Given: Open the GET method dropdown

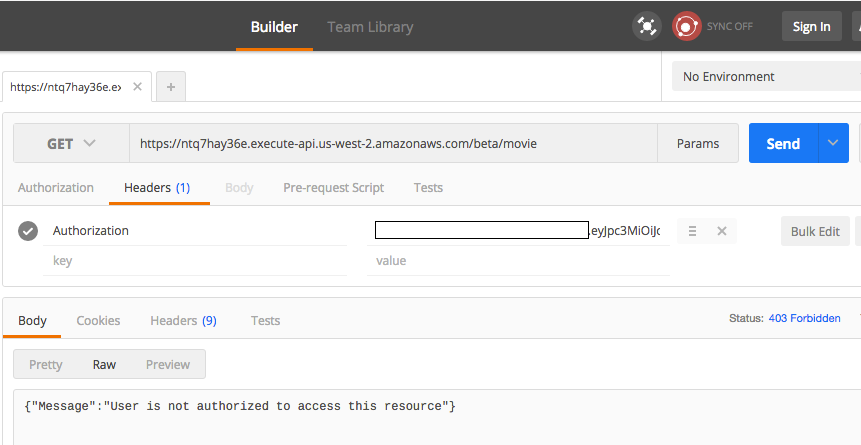Looking at the screenshot, I should coord(71,143).
